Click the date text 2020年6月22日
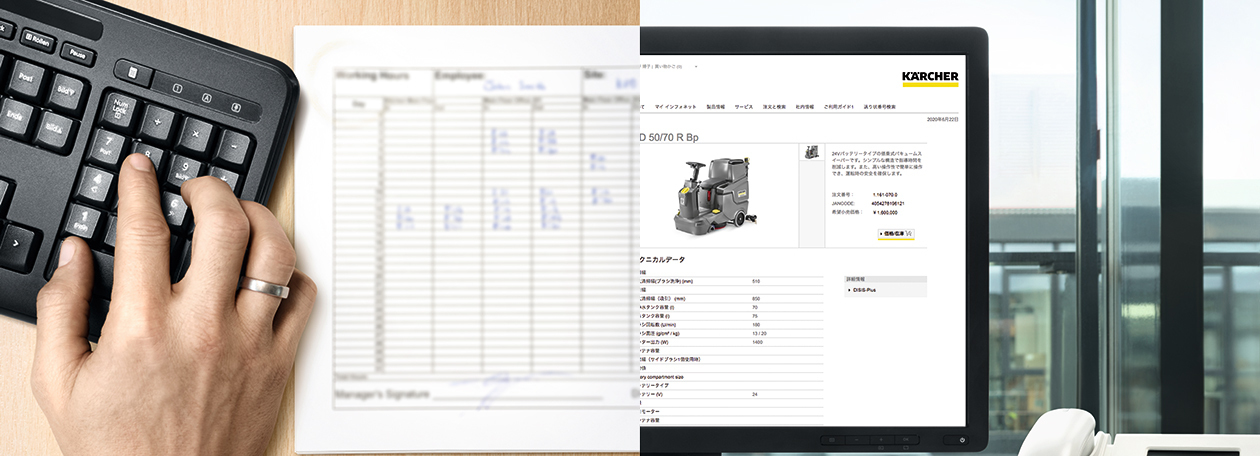Image resolution: width=1260 pixels, height=456 pixels. coord(942,119)
